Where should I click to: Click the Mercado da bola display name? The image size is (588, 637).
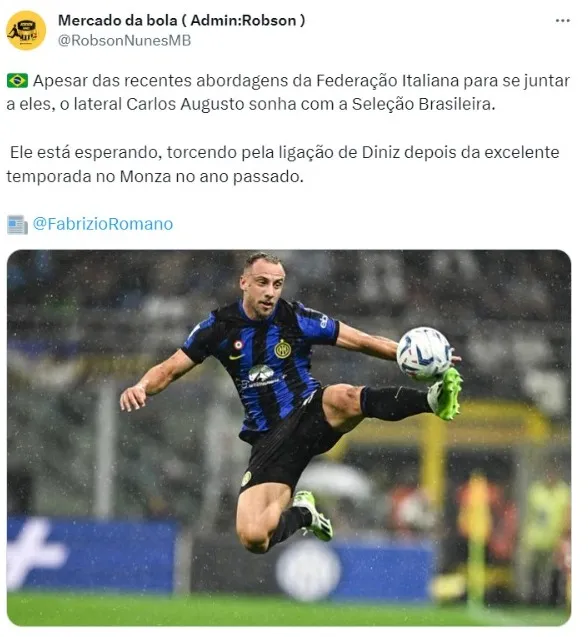181,20
